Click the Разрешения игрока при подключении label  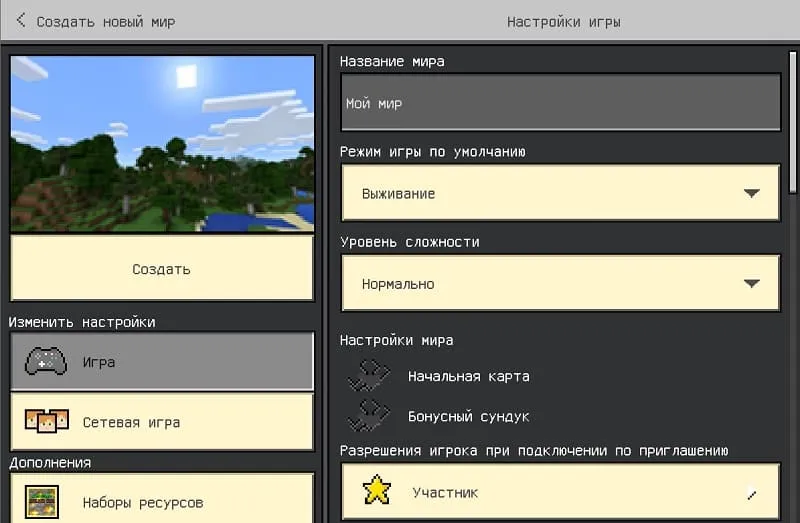pos(534,451)
